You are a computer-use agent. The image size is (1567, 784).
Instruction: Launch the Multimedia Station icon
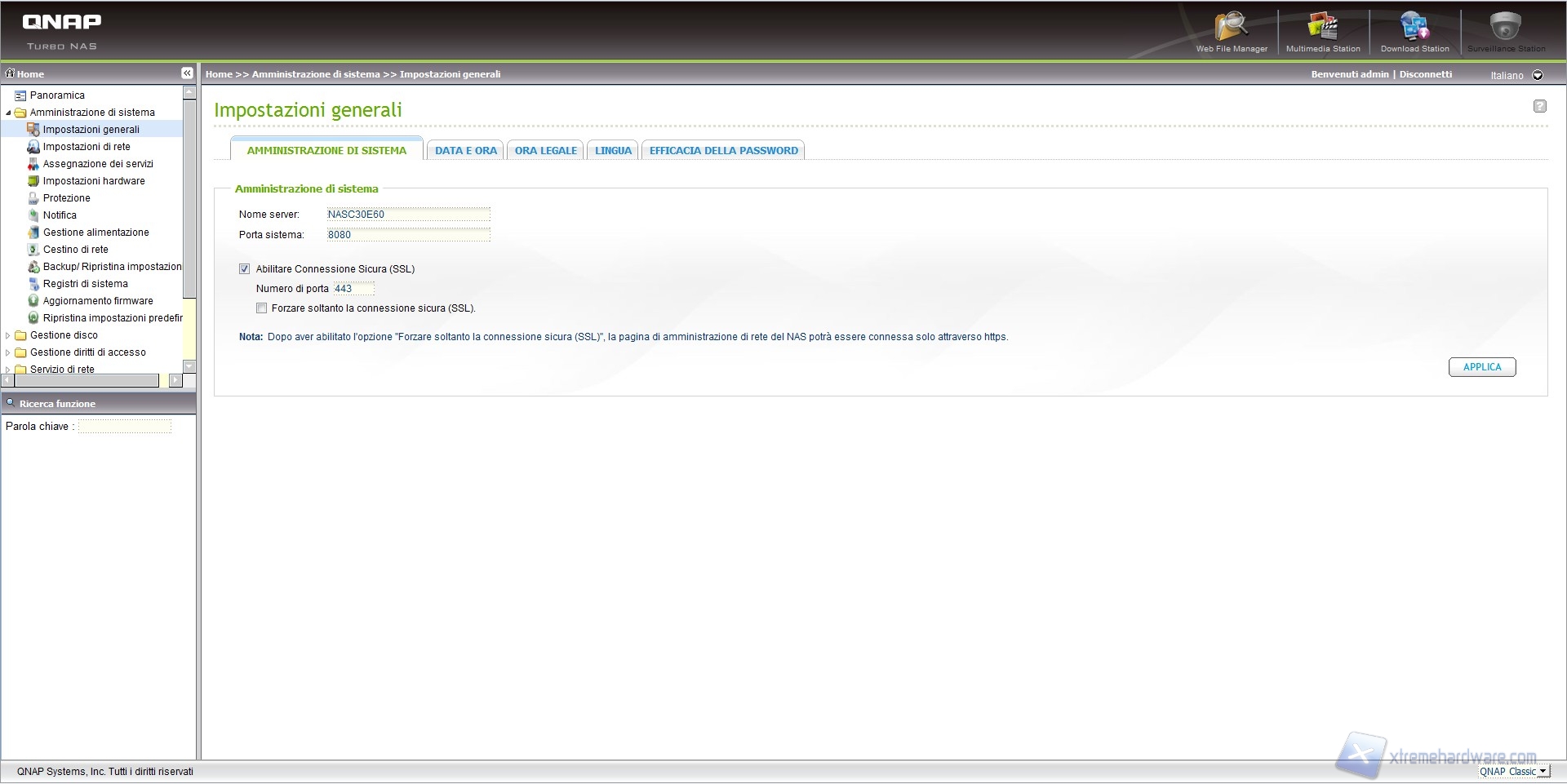(1322, 29)
